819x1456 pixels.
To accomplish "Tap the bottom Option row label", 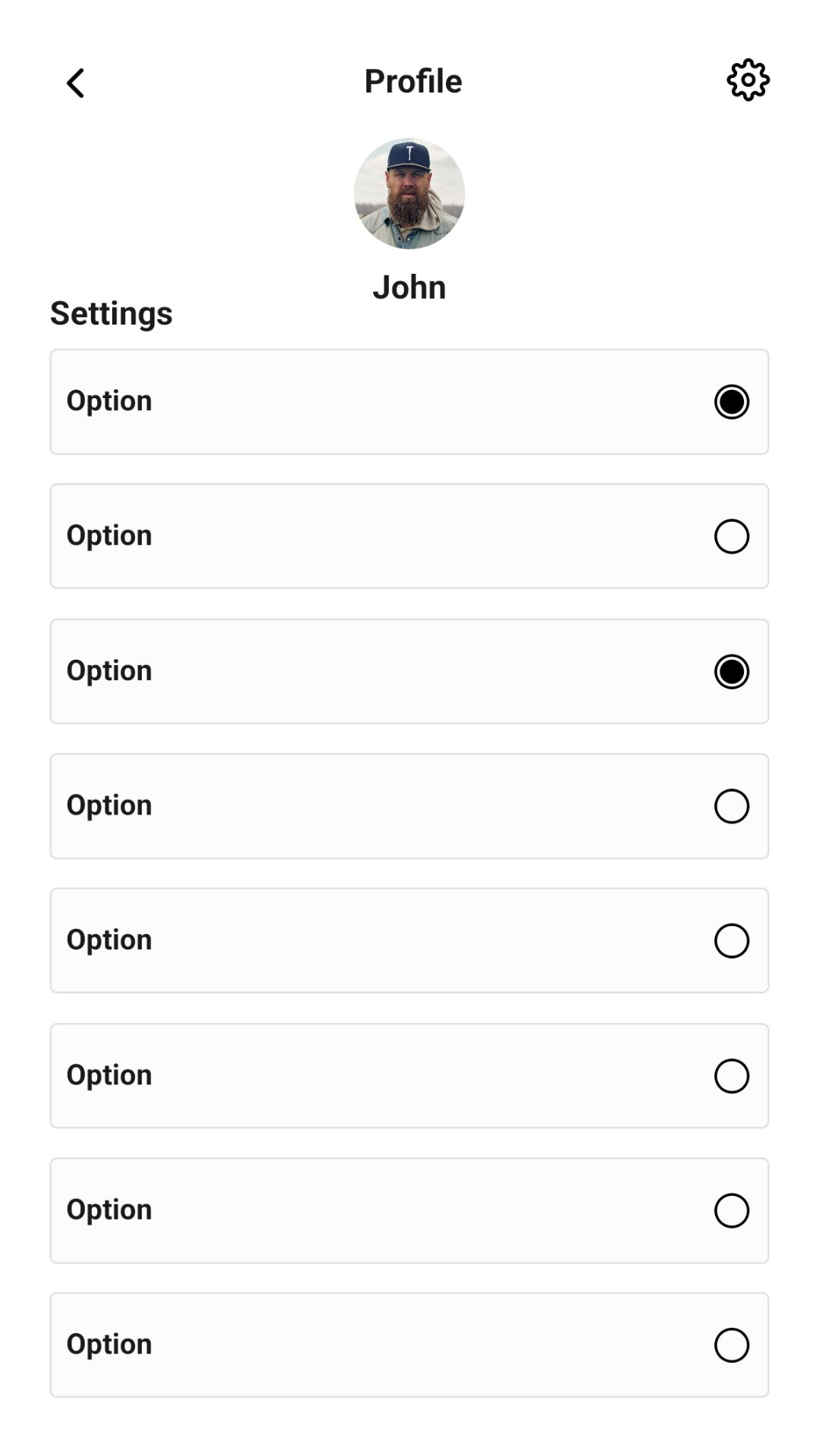I will coord(109,1345).
